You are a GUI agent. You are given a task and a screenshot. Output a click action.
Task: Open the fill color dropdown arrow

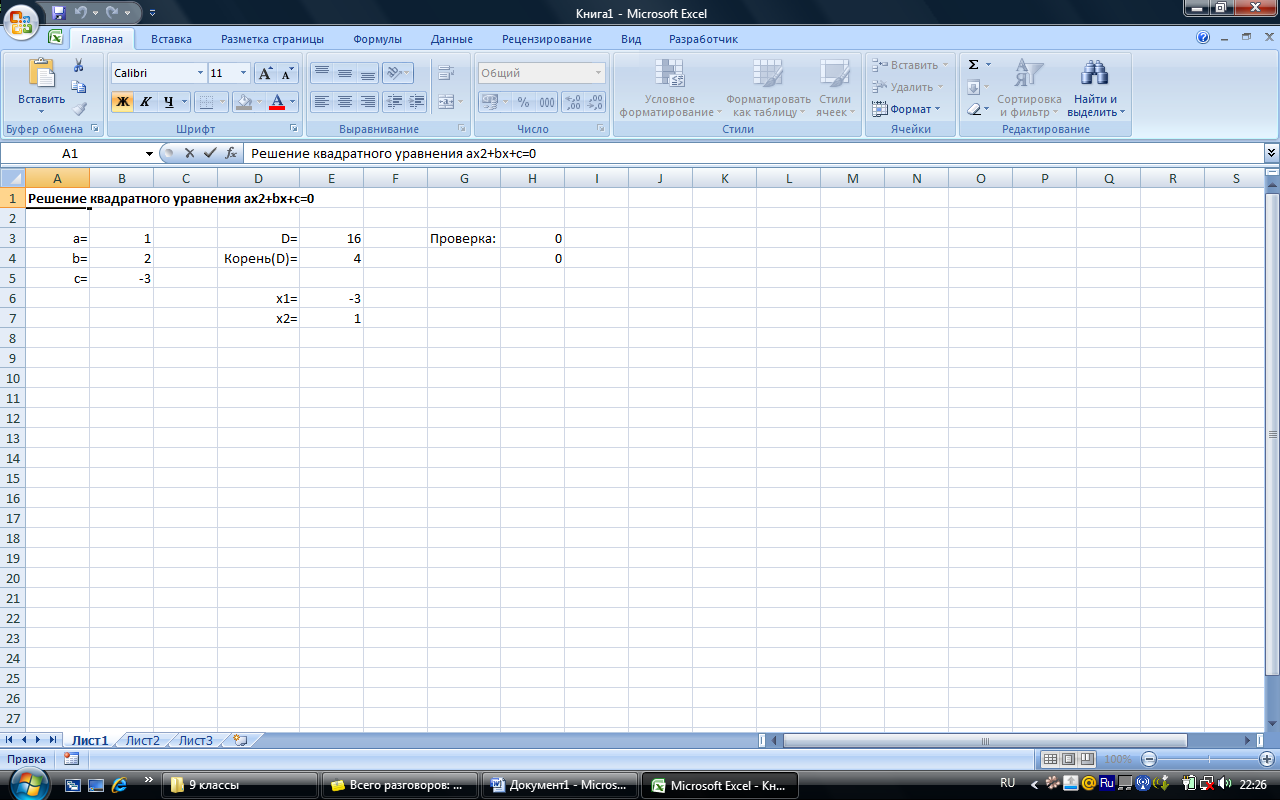coord(259,101)
